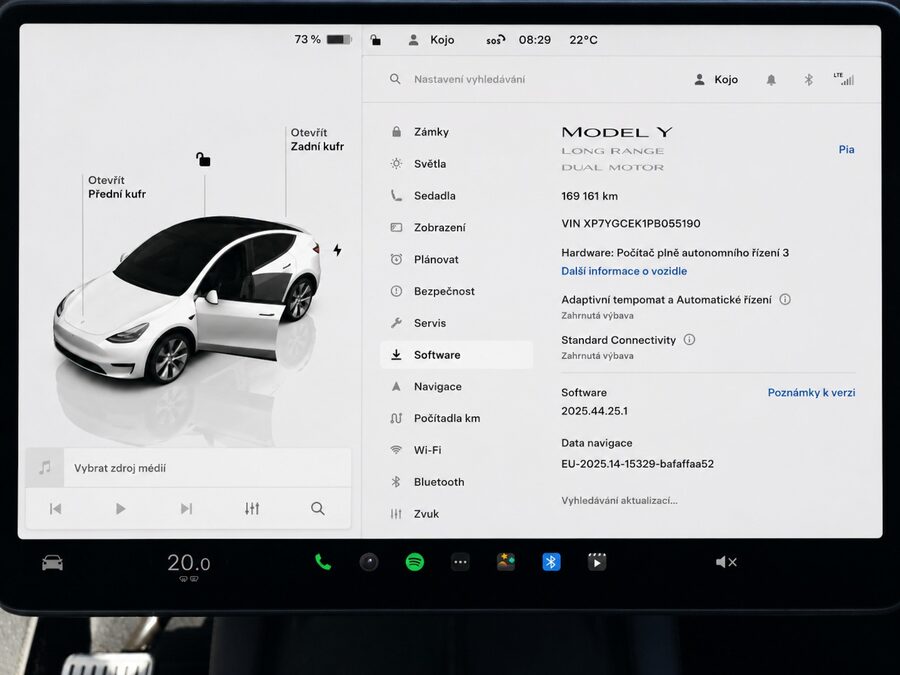Open the three-dots app launcher
Viewport: 900px width, 675px height.
point(460,562)
